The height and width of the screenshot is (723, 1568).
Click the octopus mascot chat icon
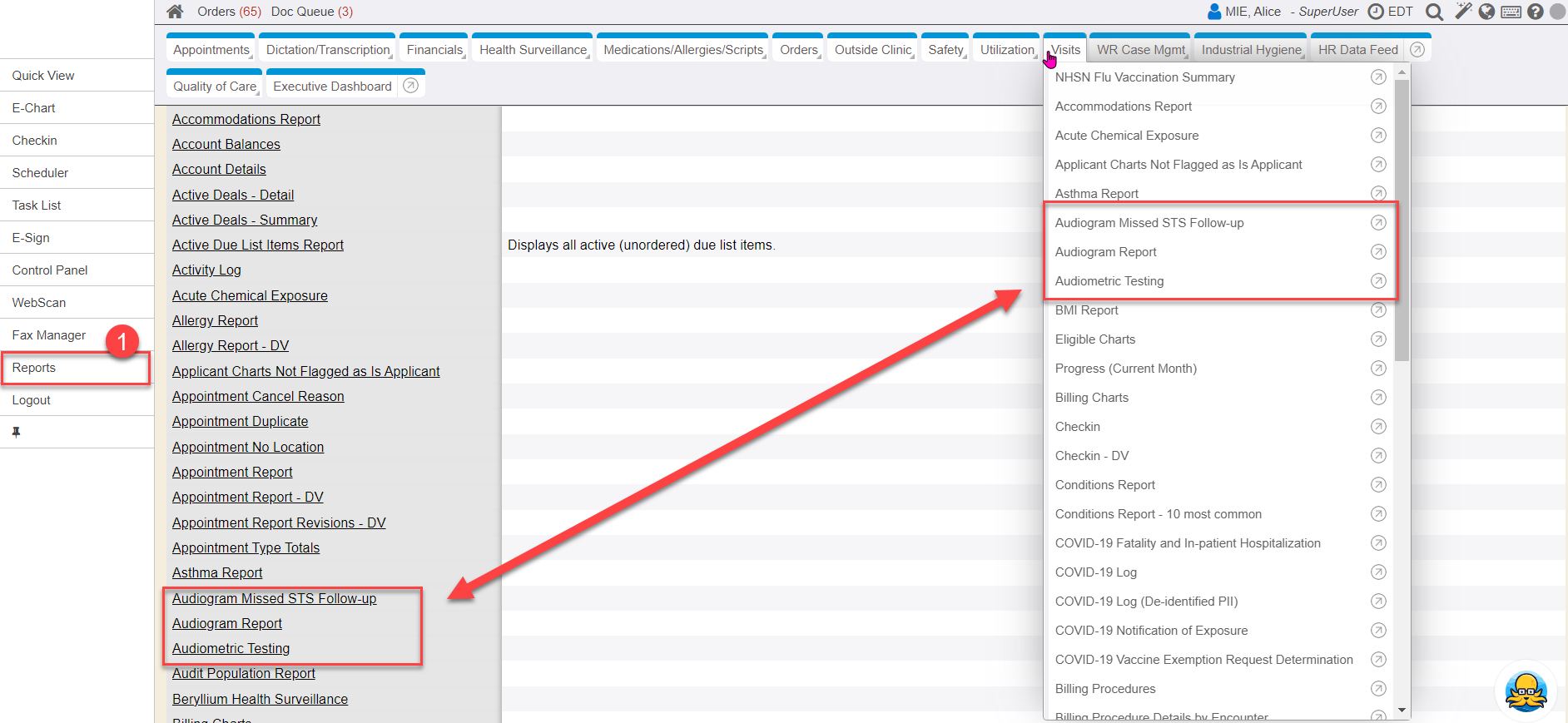pyautogui.click(x=1526, y=691)
